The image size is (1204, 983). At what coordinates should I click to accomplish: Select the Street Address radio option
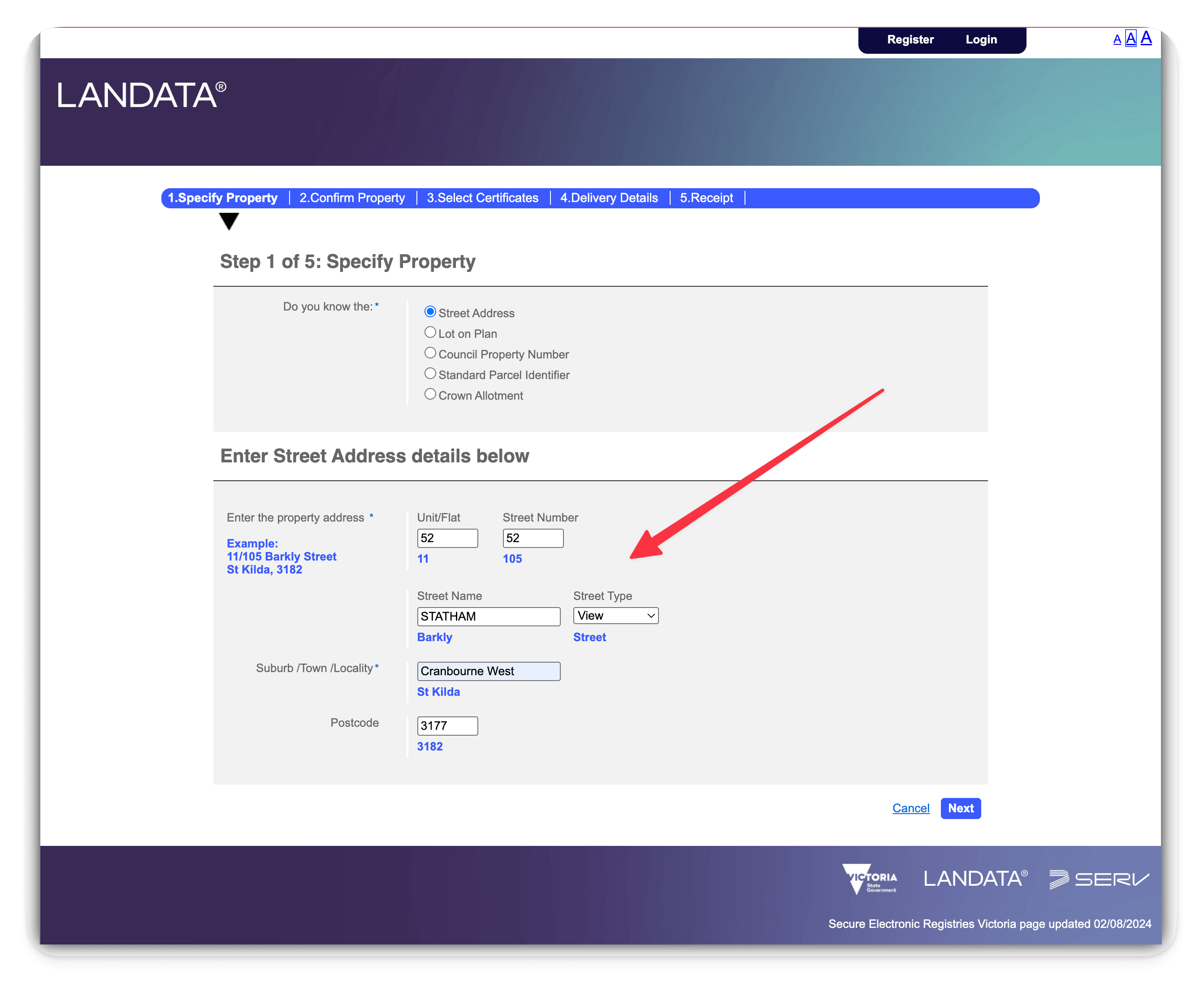click(430, 312)
